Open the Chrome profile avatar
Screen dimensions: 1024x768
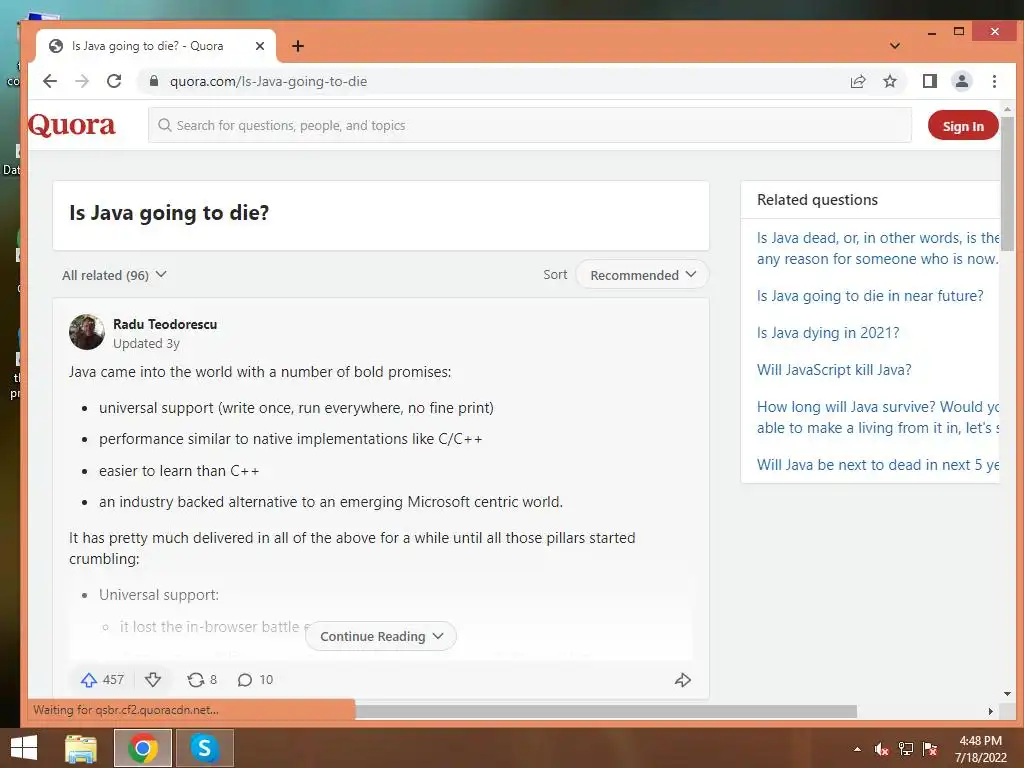[961, 81]
